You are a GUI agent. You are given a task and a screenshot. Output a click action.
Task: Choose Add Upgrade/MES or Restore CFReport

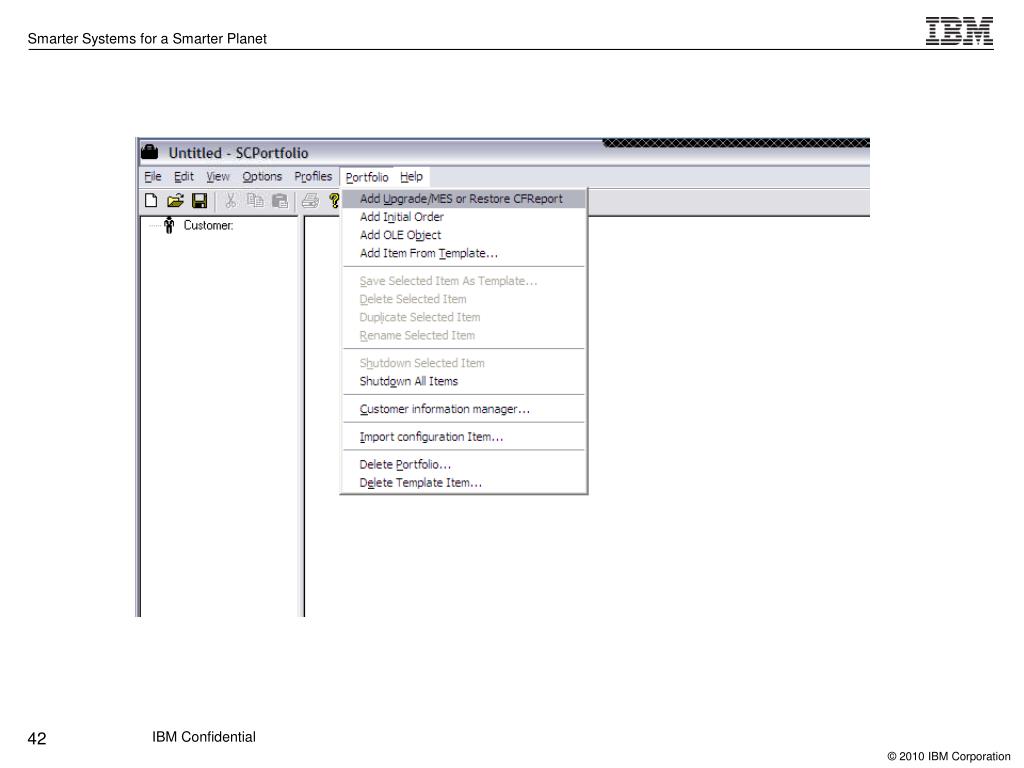coord(463,199)
